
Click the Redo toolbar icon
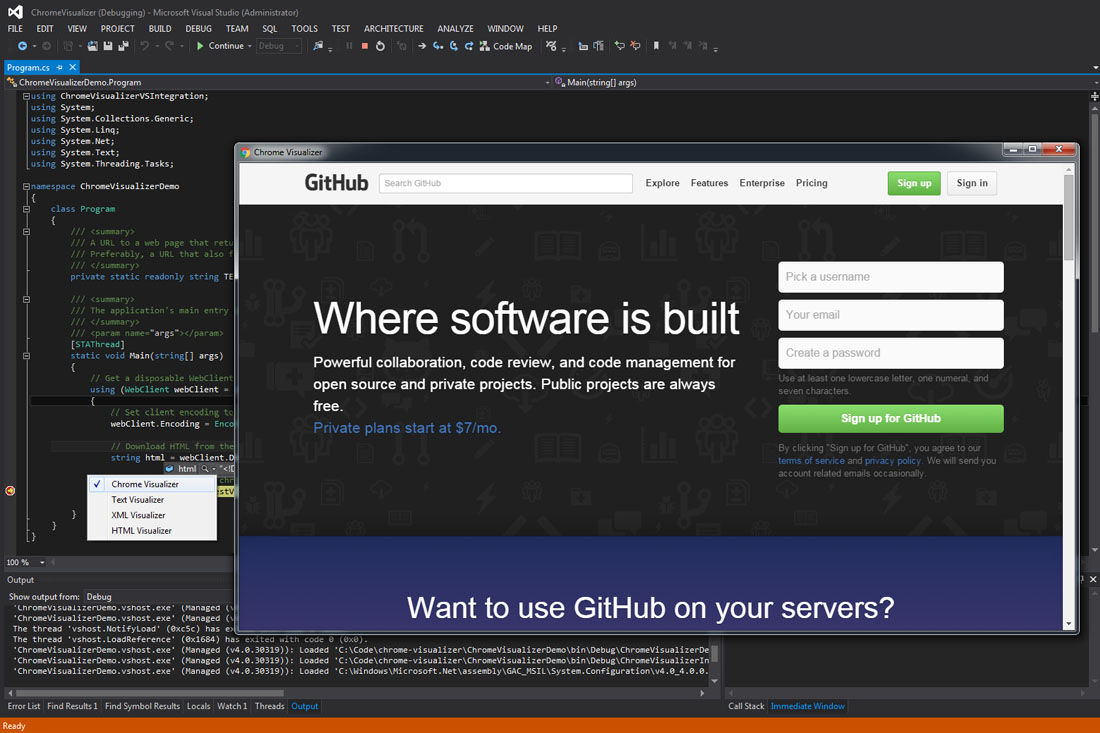coord(169,46)
